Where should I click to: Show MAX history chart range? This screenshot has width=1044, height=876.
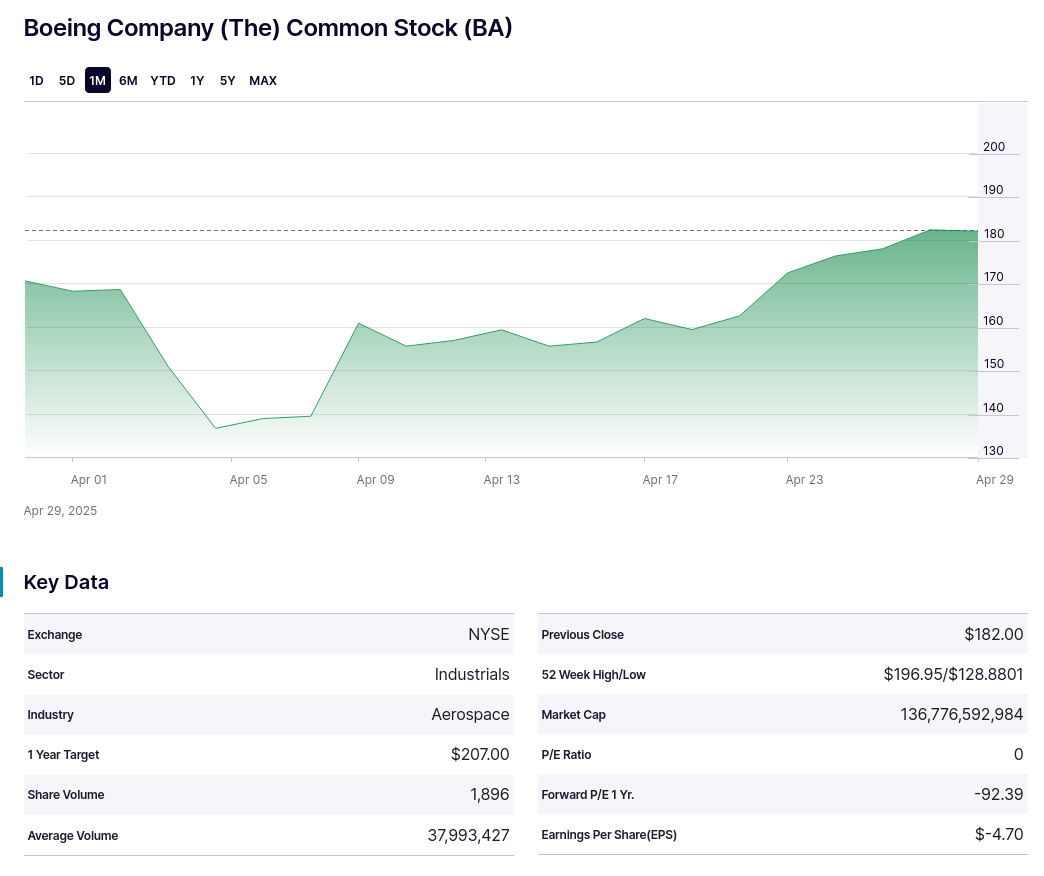click(x=263, y=81)
